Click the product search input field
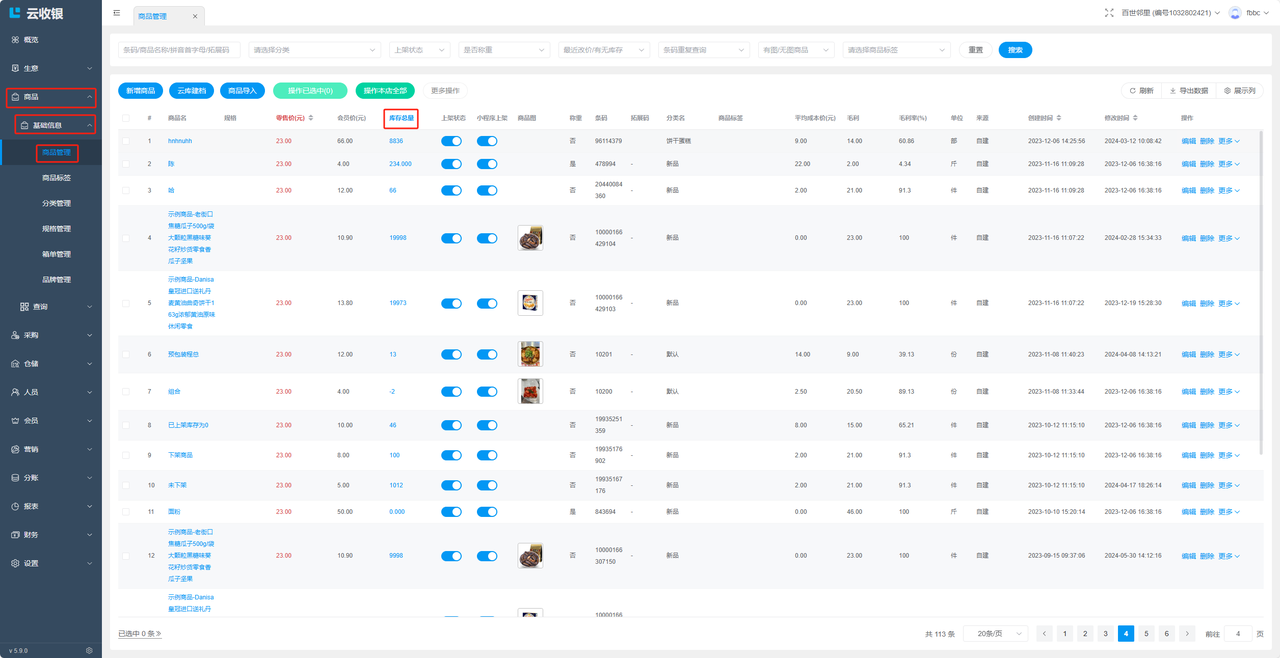Viewport: 1280px width, 658px height. (179, 50)
